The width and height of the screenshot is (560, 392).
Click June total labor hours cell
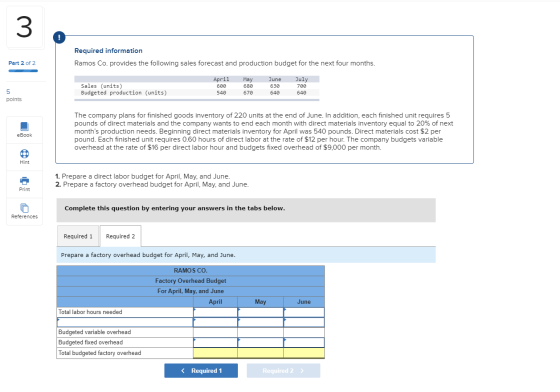click(304, 312)
